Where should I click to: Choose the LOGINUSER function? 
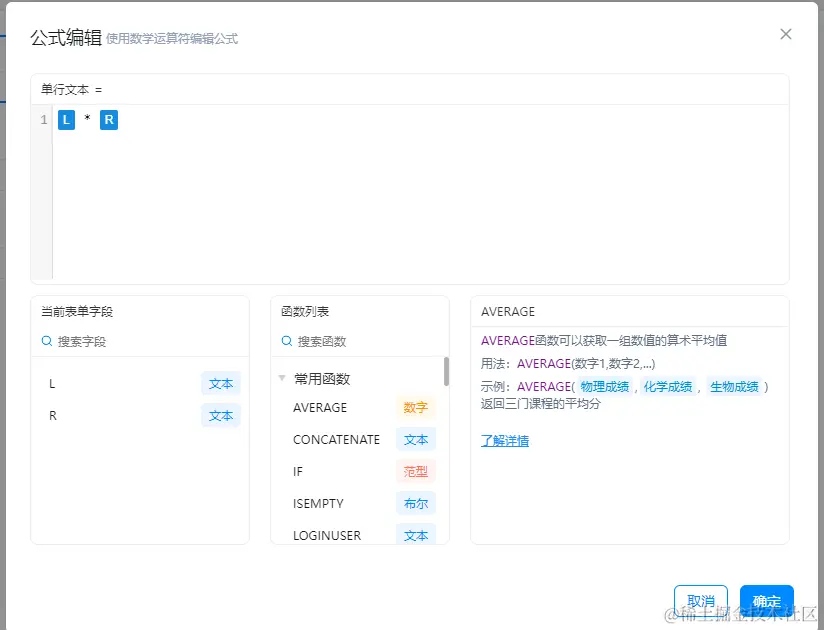coord(327,535)
